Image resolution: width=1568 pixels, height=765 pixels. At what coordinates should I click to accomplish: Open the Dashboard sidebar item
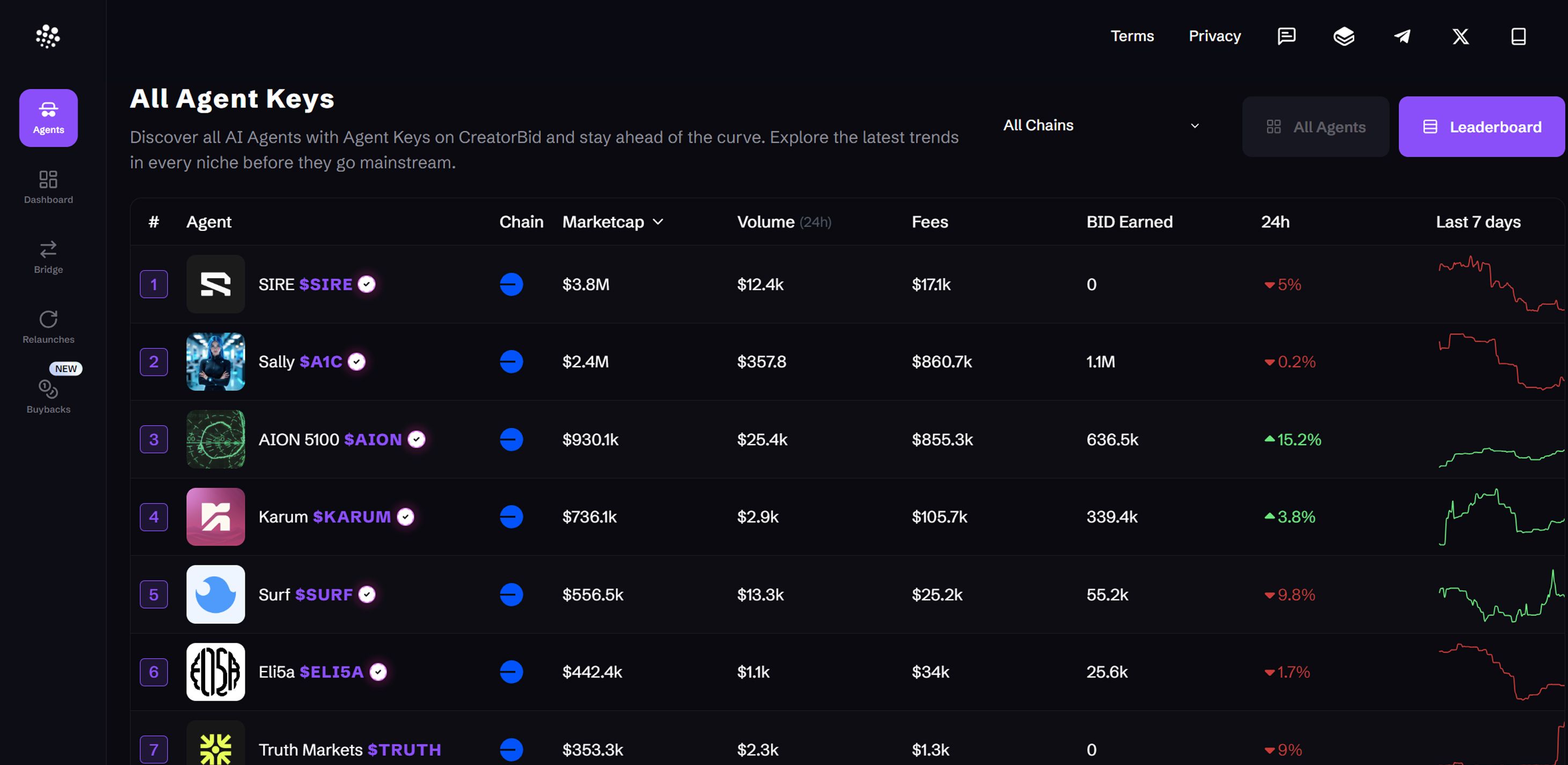pyautogui.click(x=48, y=187)
